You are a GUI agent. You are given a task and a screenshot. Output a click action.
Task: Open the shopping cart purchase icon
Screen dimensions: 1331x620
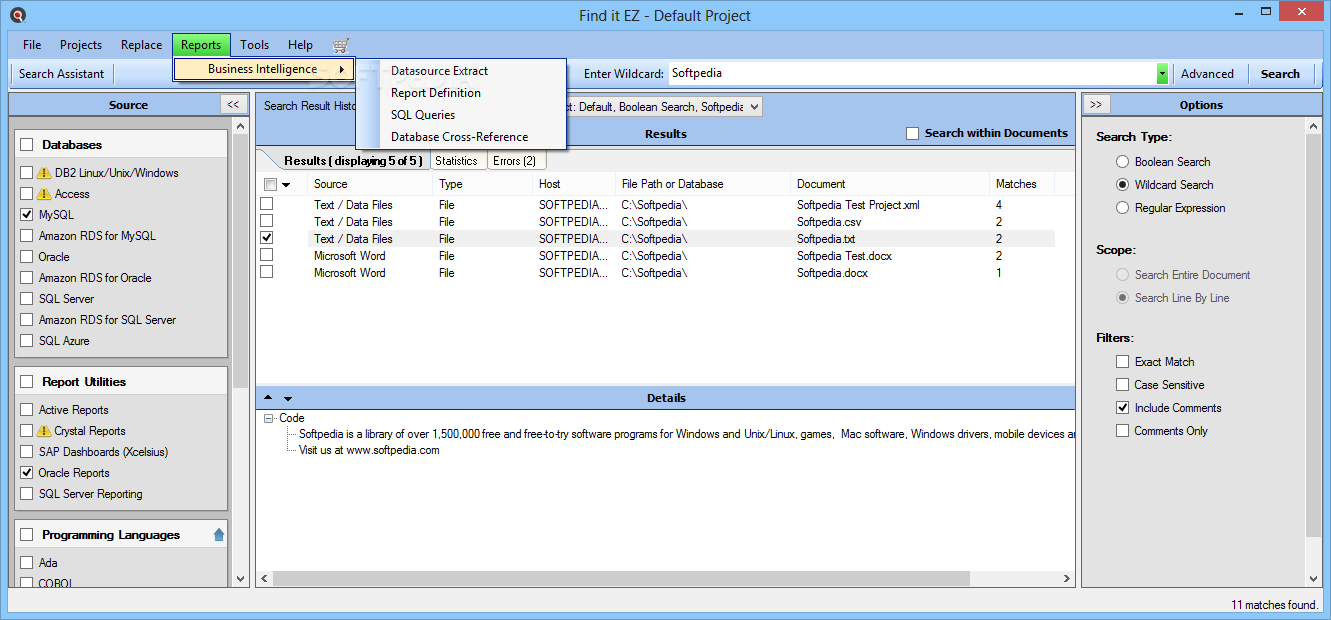(x=341, y=45)
